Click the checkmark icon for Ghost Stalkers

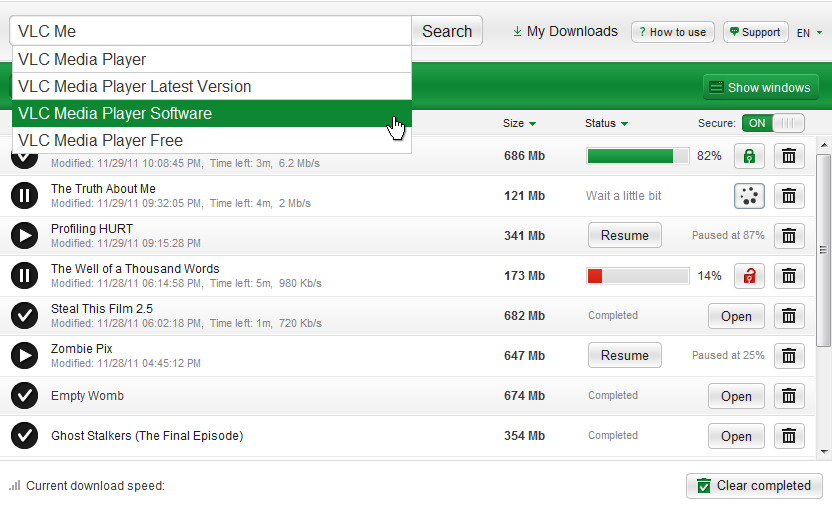[24, 436]
